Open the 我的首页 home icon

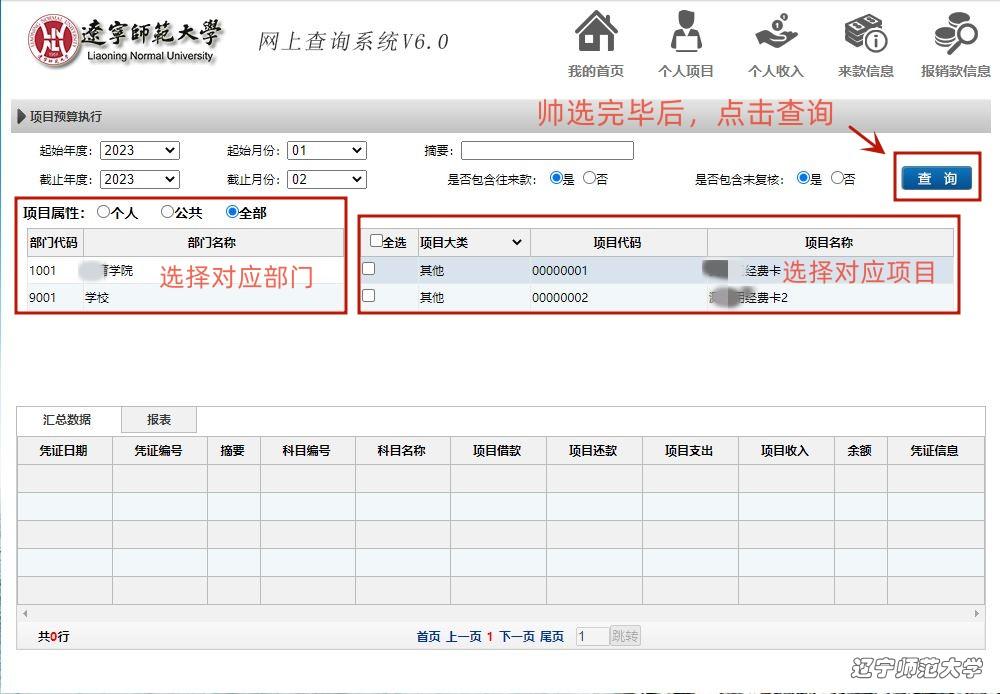click(596, 33)
